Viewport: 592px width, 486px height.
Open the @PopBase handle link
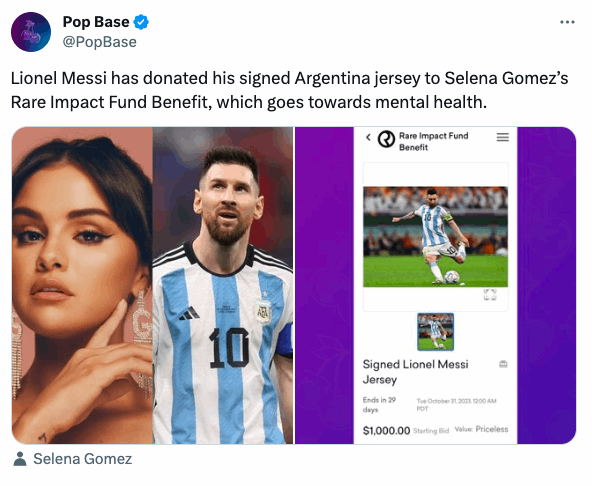click(100, 42)
